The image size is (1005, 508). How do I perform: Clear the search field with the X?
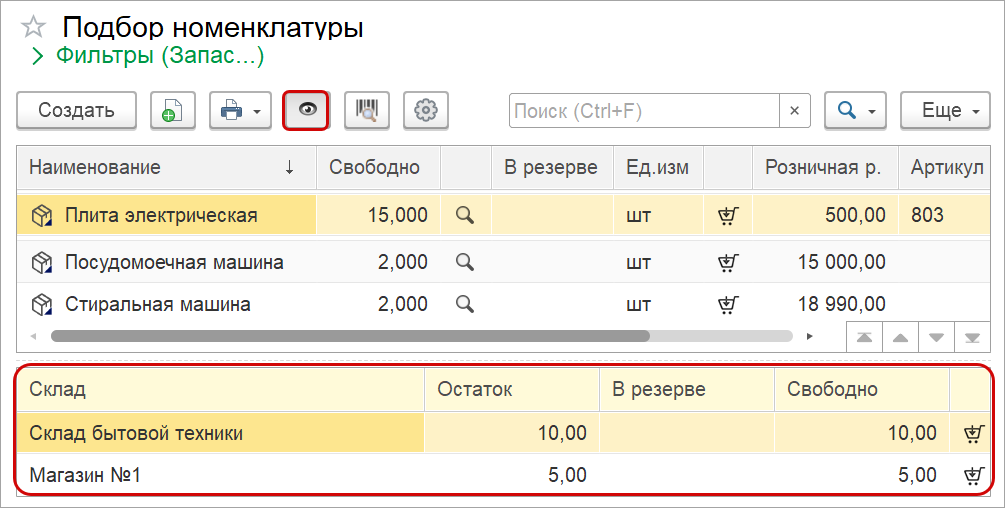[x=794, y=111]
